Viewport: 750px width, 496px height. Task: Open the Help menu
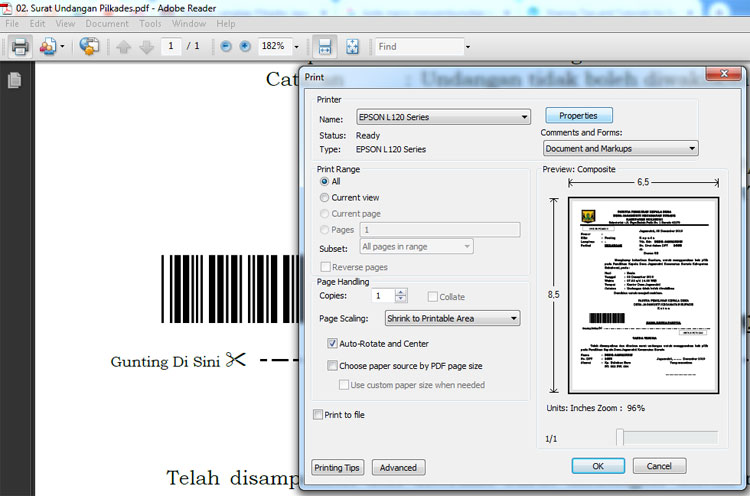pyautogui.click(x=226, y=23)
